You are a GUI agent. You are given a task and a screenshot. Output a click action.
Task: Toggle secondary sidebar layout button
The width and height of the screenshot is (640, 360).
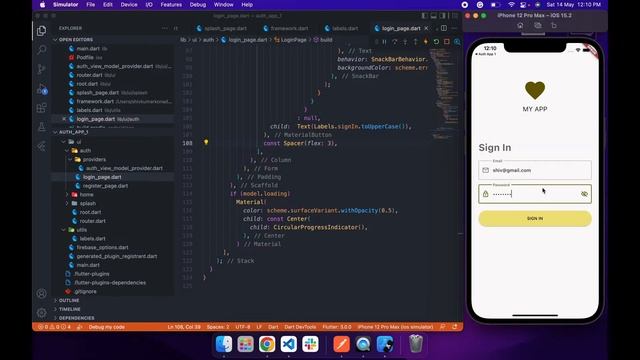[442, 16]
